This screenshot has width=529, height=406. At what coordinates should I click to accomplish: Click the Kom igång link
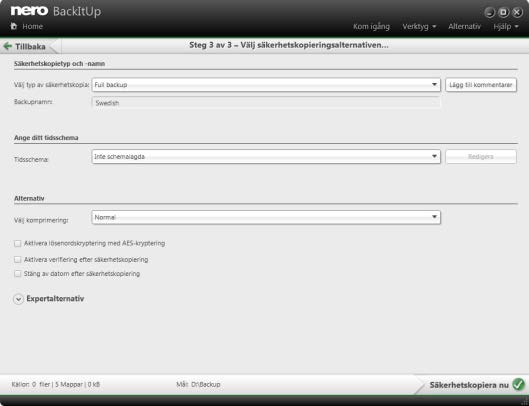(x=371, y=26)
